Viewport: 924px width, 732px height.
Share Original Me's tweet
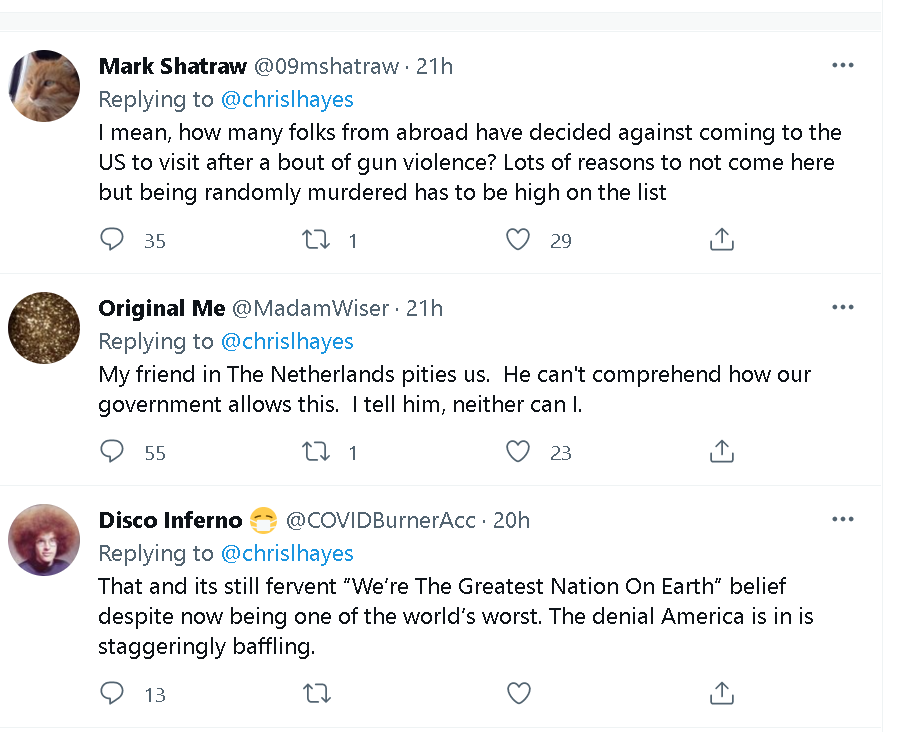[722, 452]
